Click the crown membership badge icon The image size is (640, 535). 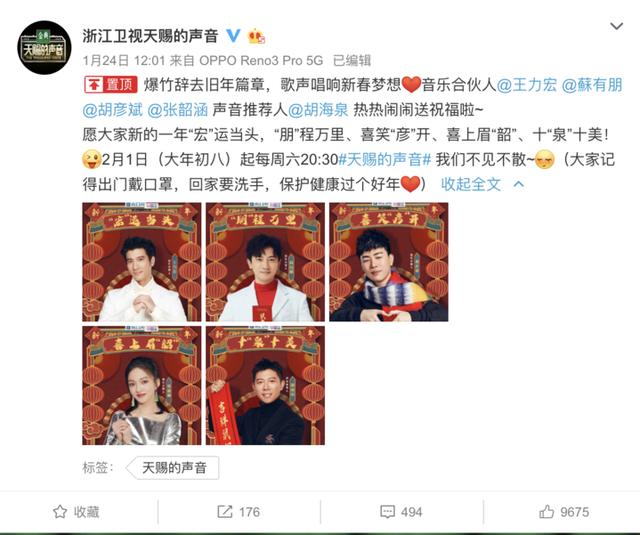pyautogui.click(x=256, y=36)
